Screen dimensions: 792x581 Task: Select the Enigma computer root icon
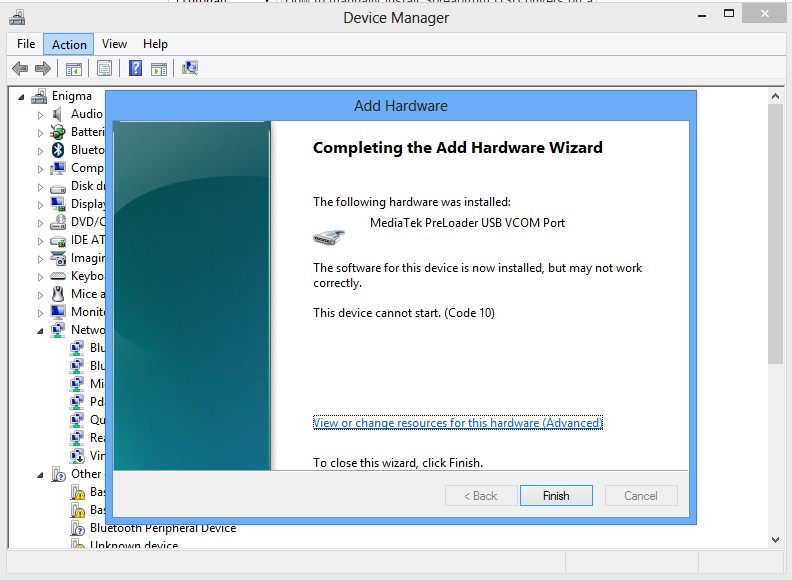(39, 96)
